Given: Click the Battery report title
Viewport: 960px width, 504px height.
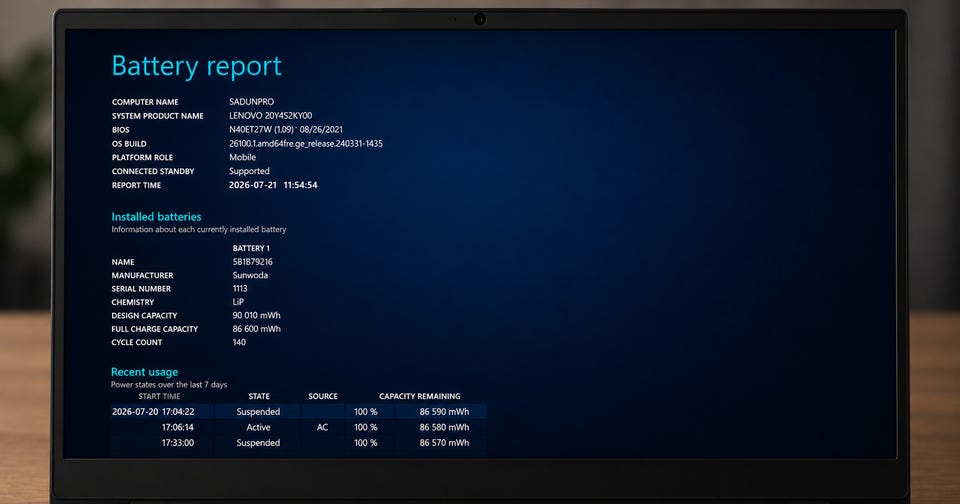Looking at the screenshot, I should tap(197, 66).
